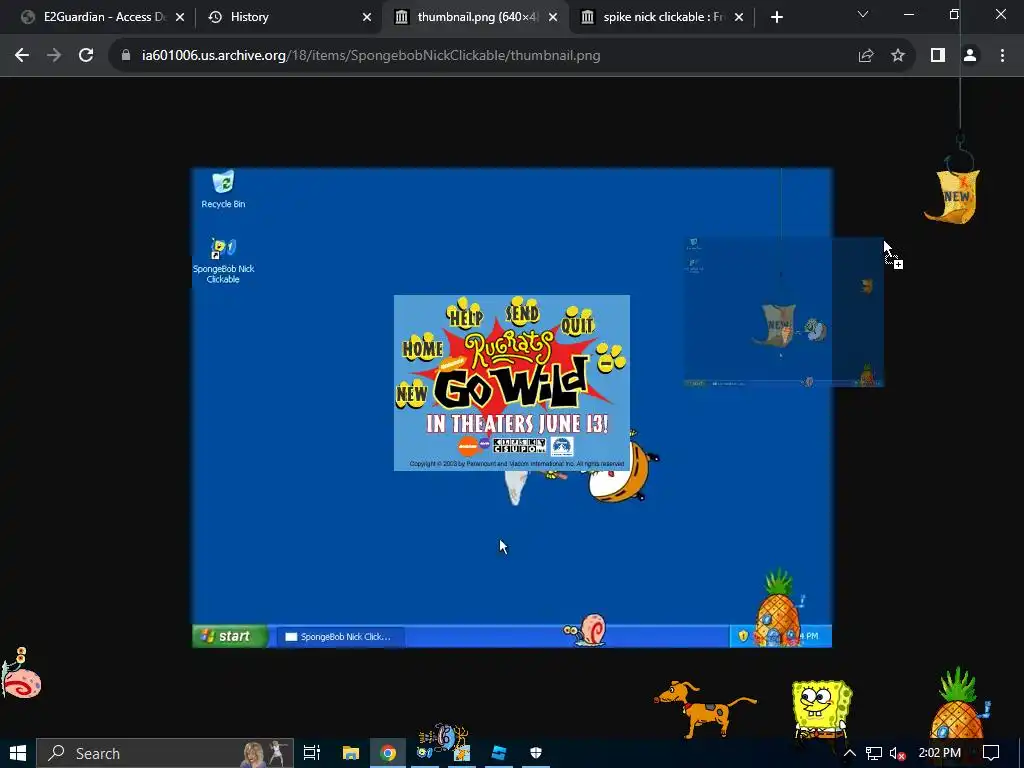Click the ghosted dragged thumbnail preview
The image size is (1024, 768).
click(x=784, y=312)
